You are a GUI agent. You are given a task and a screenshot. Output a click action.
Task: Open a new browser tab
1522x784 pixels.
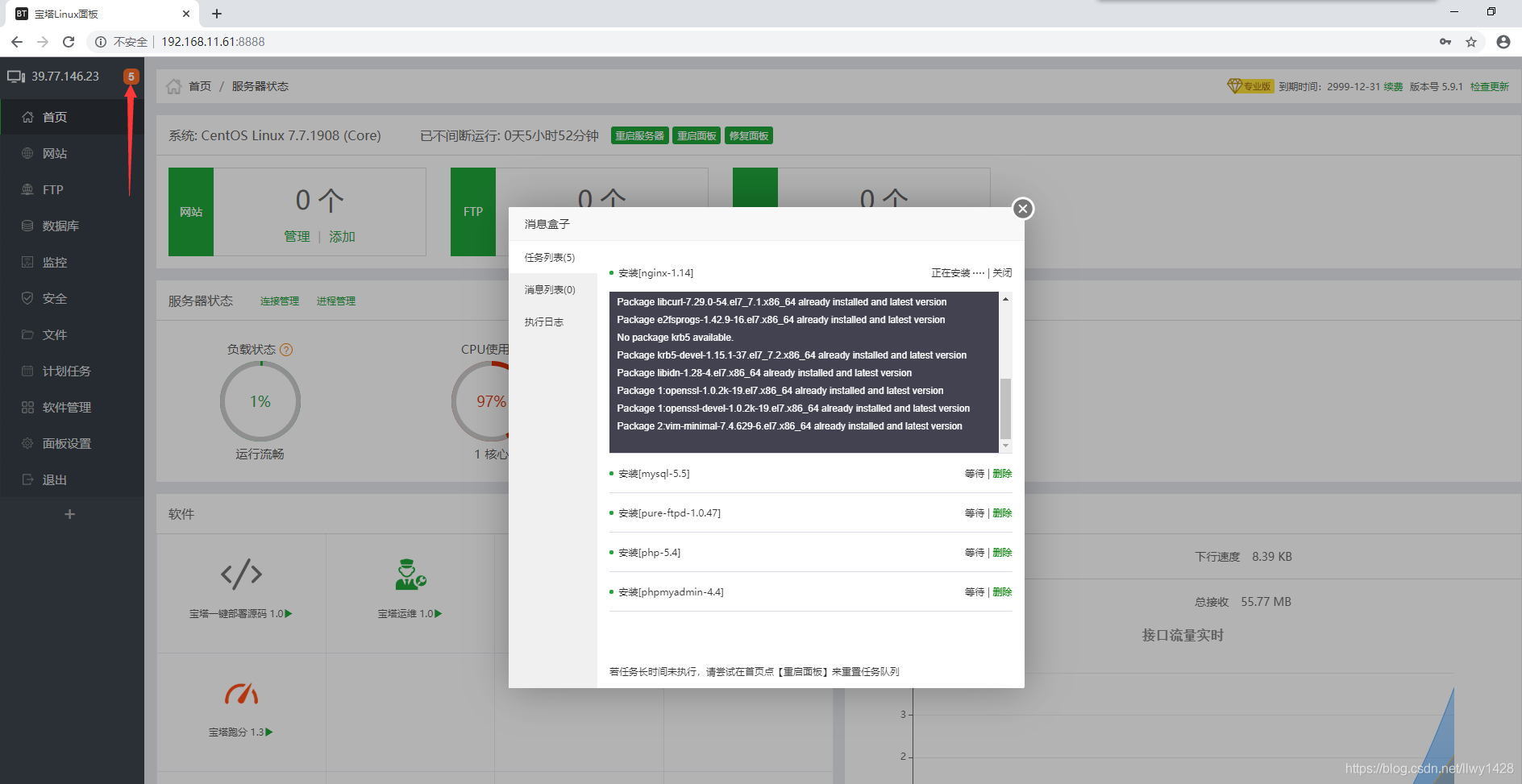click(217, 14)
